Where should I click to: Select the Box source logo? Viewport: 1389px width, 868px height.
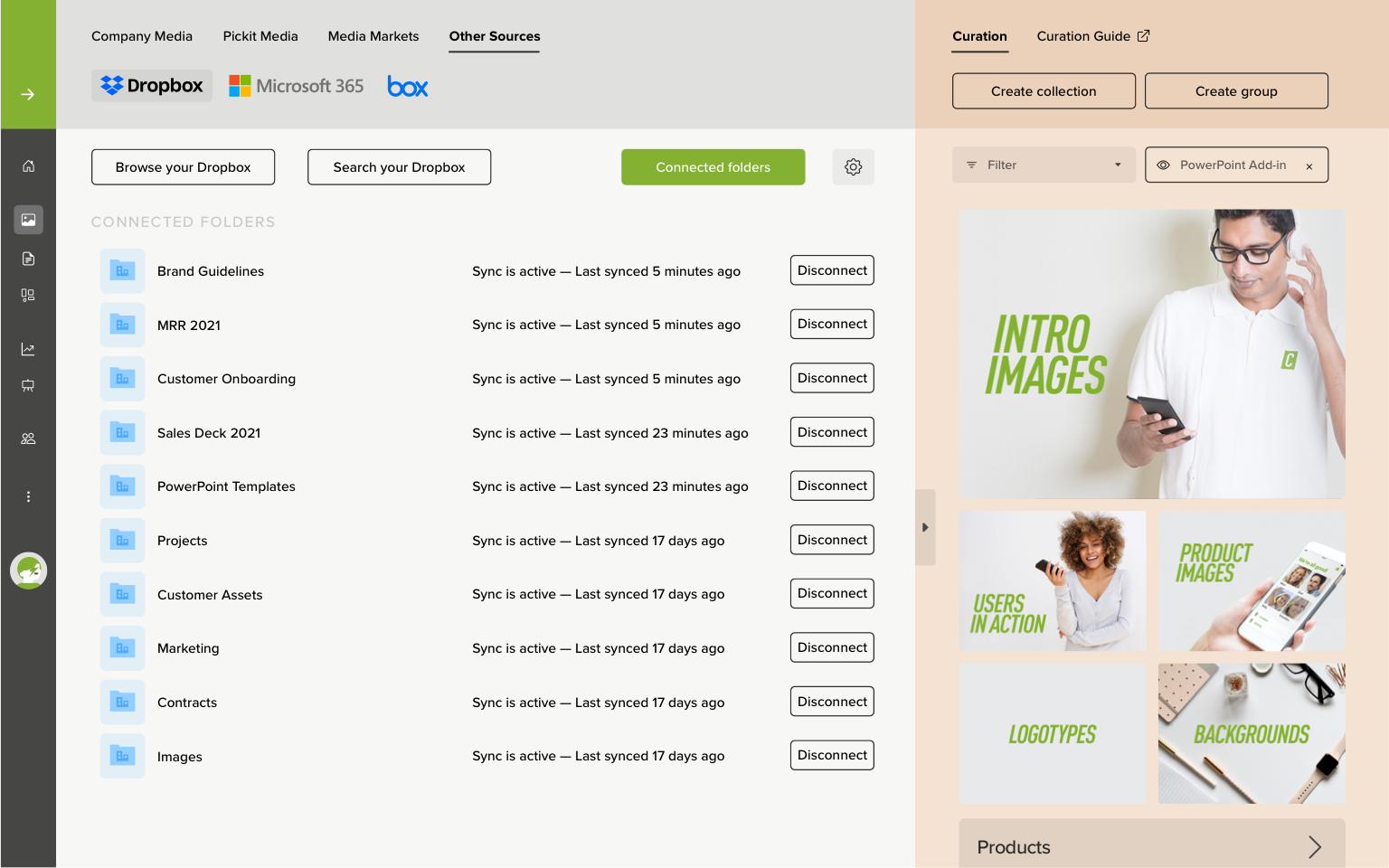407,87
